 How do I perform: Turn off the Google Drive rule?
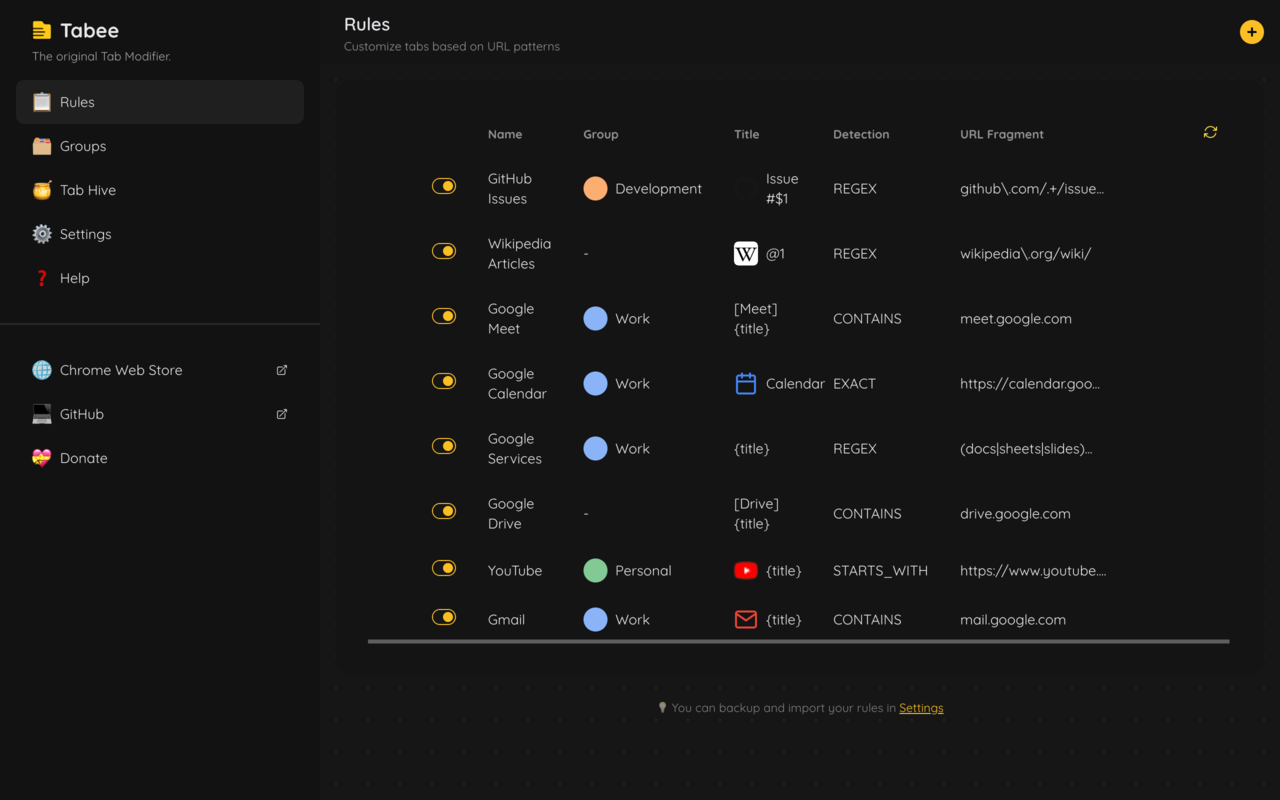tap(444, 511)
